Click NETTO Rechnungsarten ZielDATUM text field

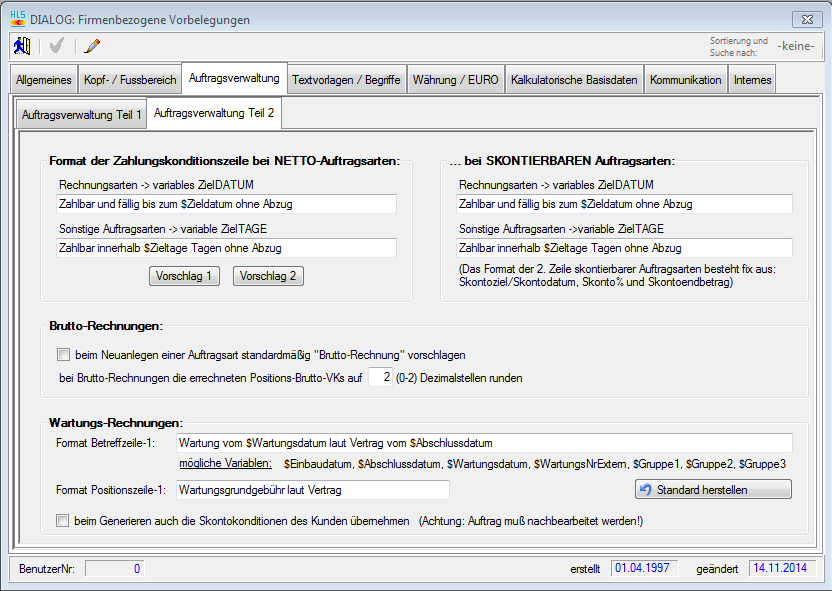(x=226, y=204)
